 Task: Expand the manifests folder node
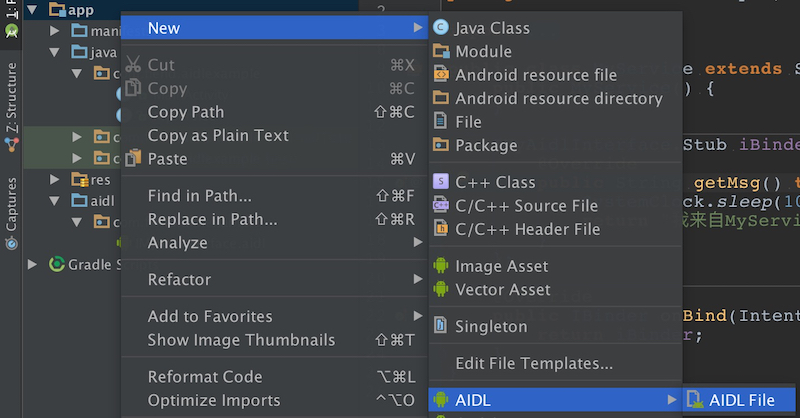(x=55, y=31)
